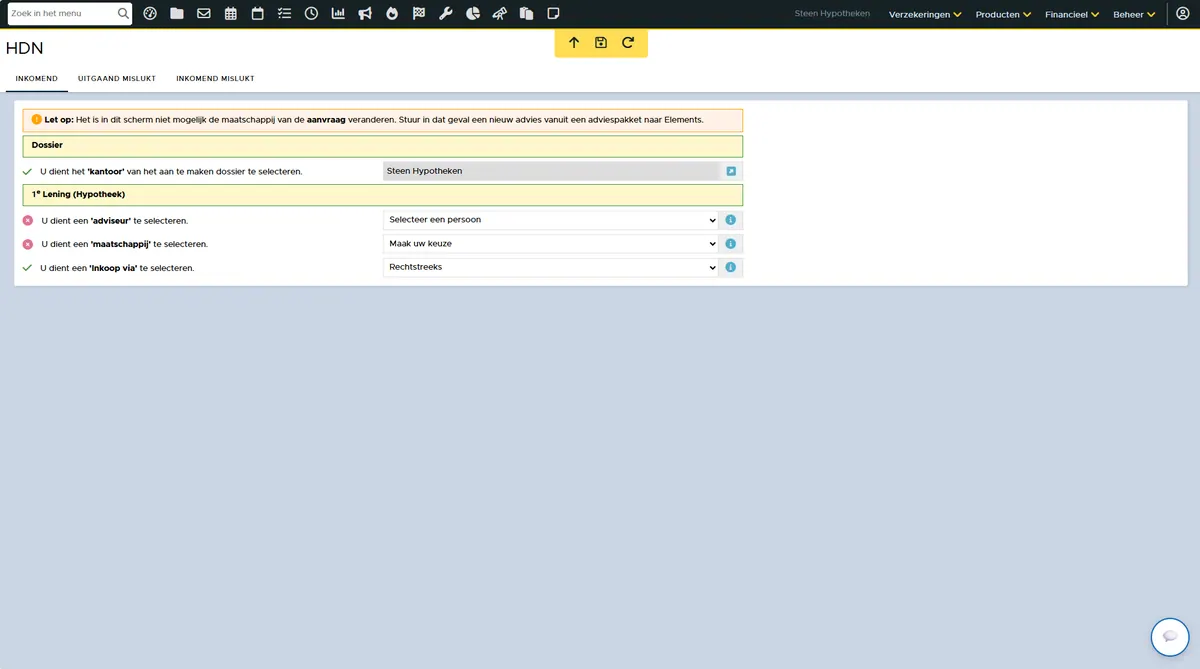Click the wrench tools icon
The image size is (1200, 669).
click(x=446, y=14)
